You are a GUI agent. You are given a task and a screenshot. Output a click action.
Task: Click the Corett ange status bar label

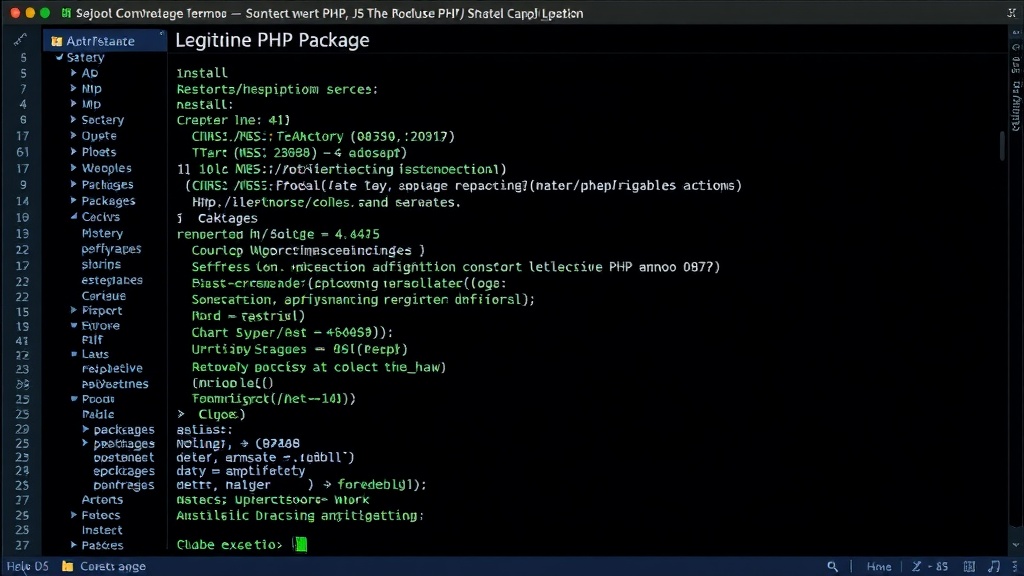(112, 566)
